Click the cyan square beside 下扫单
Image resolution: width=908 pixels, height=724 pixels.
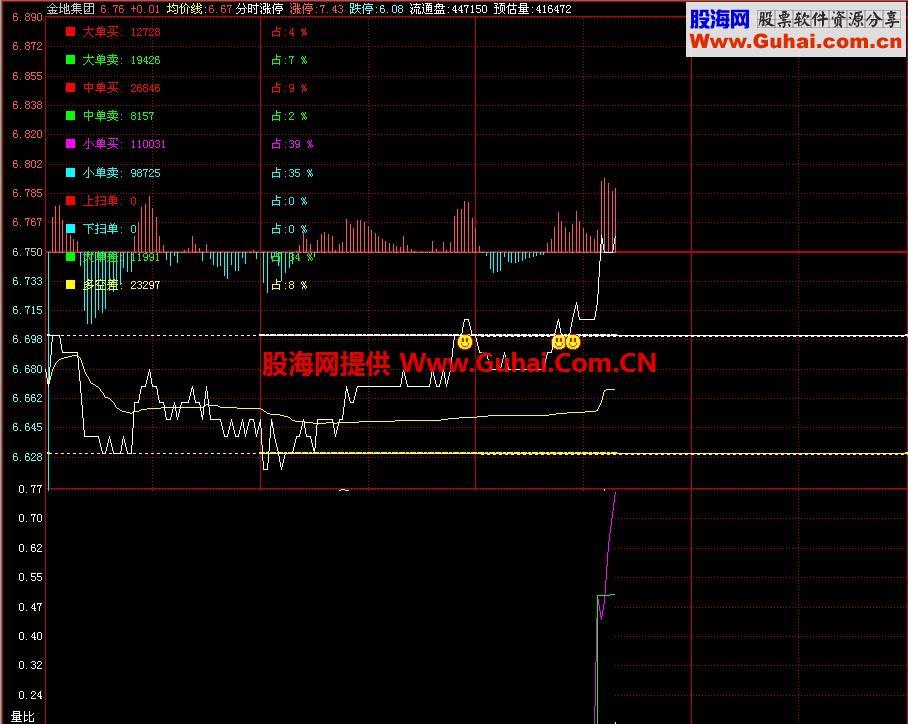point(70,229)
